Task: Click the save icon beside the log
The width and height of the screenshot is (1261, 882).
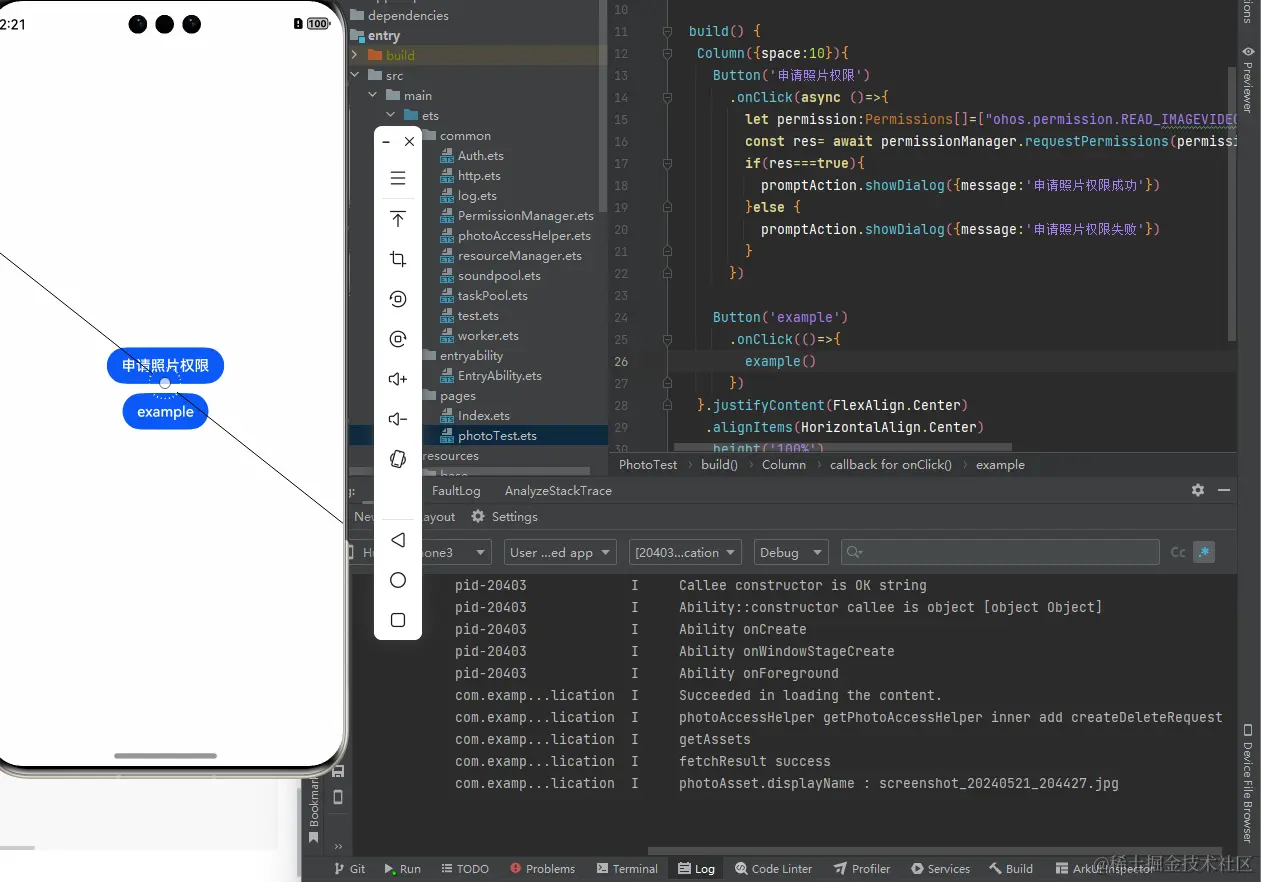Action: [338, 771]
